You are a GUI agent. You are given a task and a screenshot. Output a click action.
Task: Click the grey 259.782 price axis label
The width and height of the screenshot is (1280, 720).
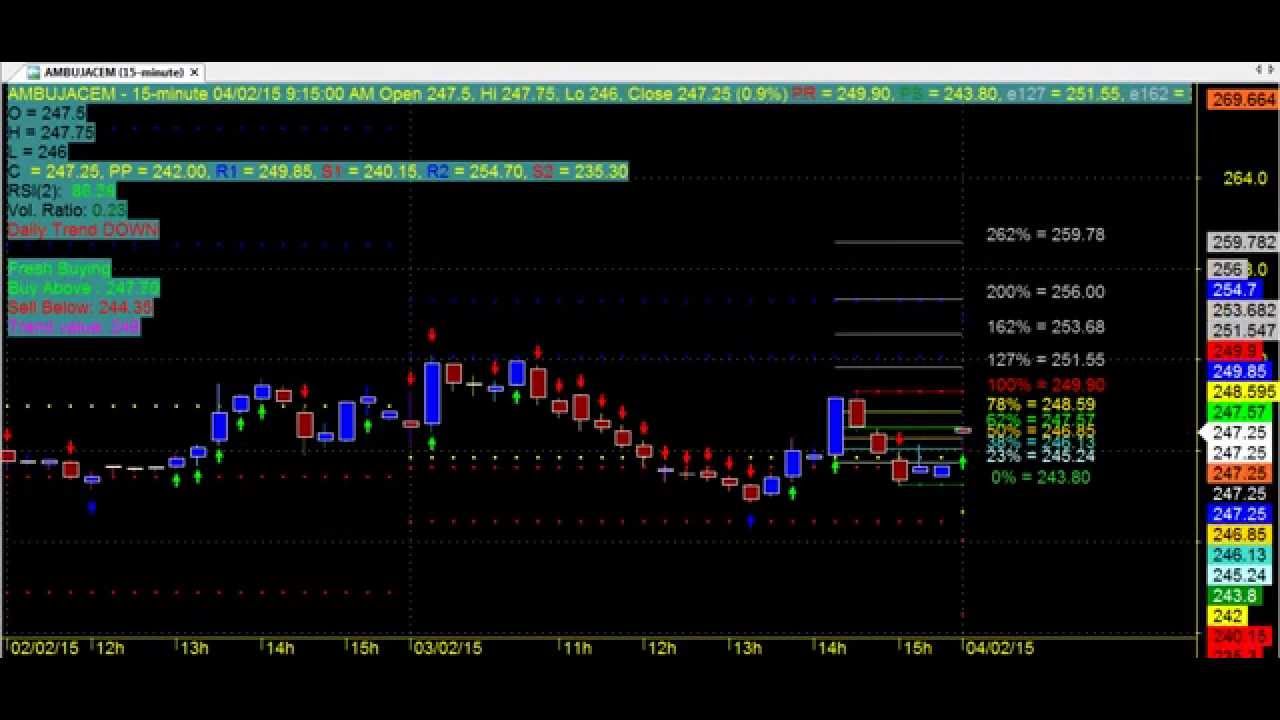1243,242
